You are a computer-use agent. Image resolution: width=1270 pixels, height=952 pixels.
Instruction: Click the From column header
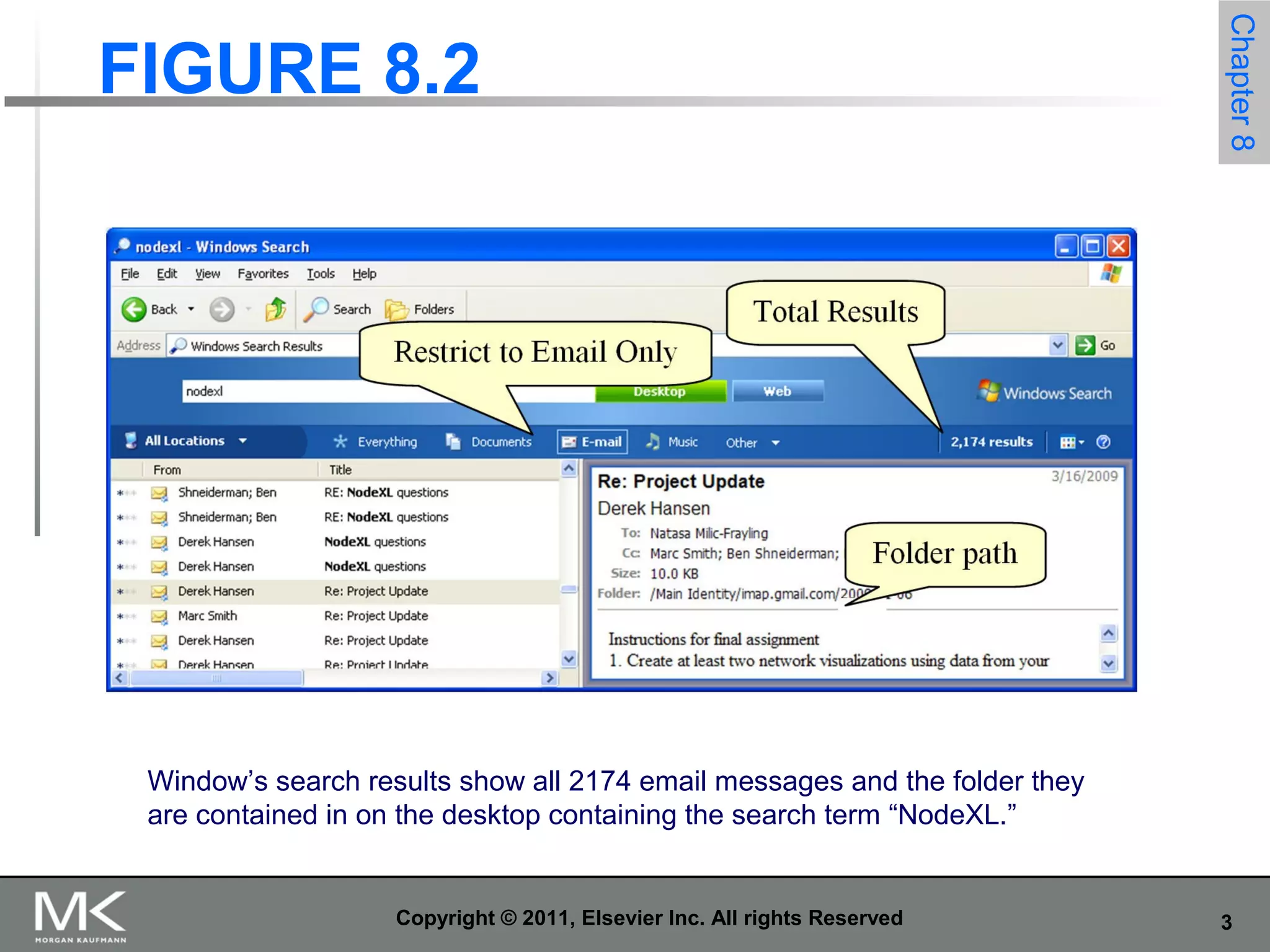tap(231, 470)
